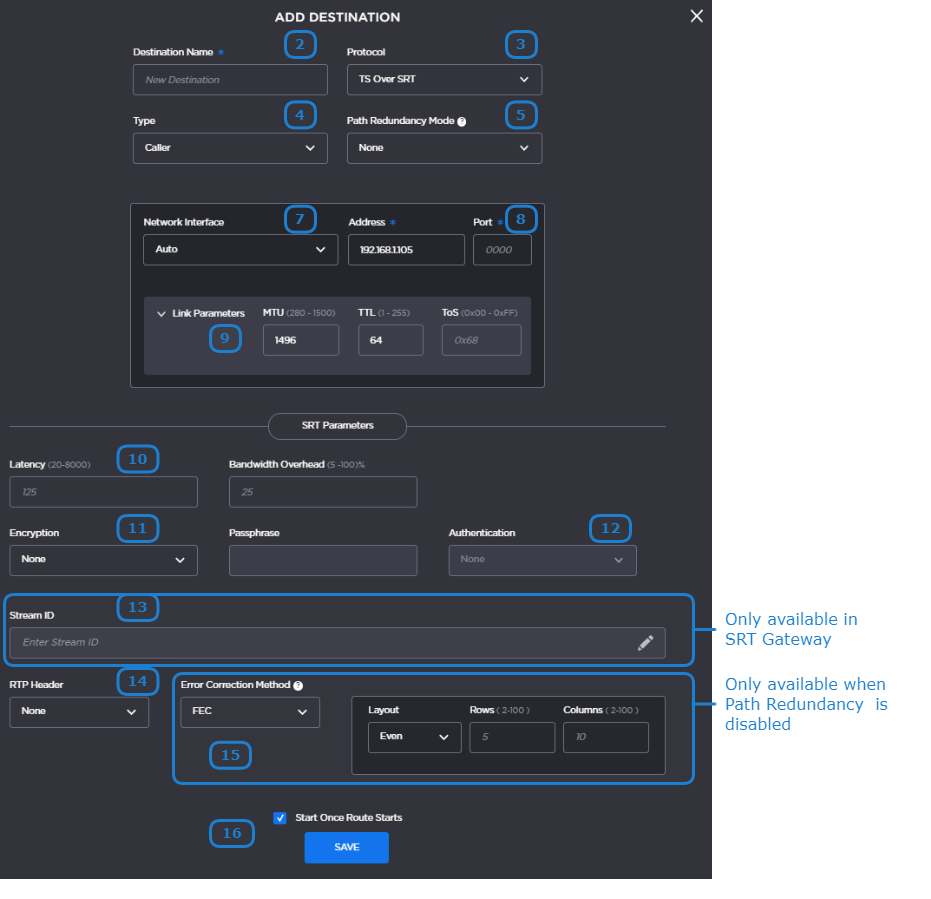Open the Encryption dropdown

pyautogui.click(x=103, y=560)
